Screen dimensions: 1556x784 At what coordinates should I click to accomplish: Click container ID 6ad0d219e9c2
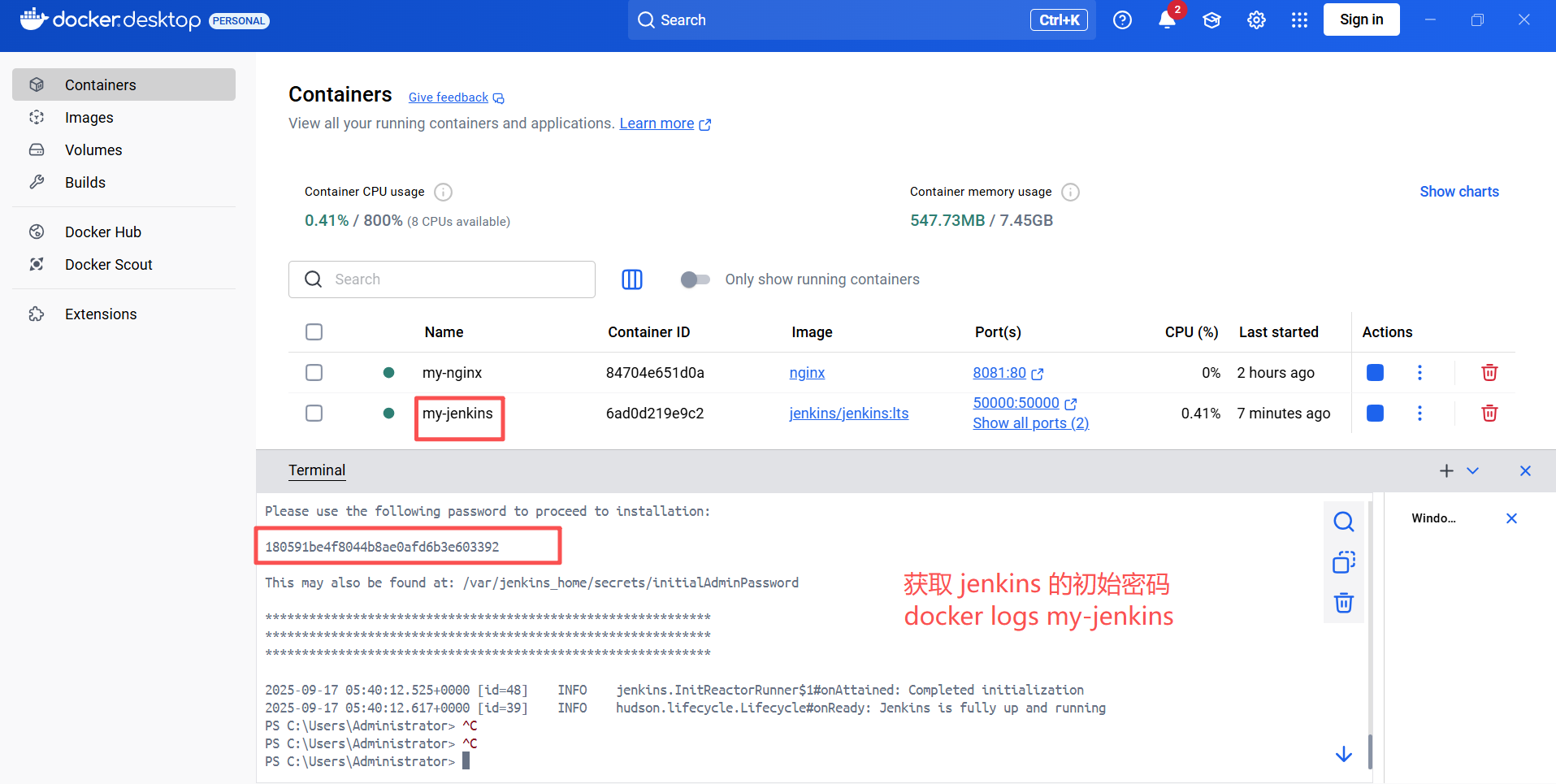click(655, 413)
